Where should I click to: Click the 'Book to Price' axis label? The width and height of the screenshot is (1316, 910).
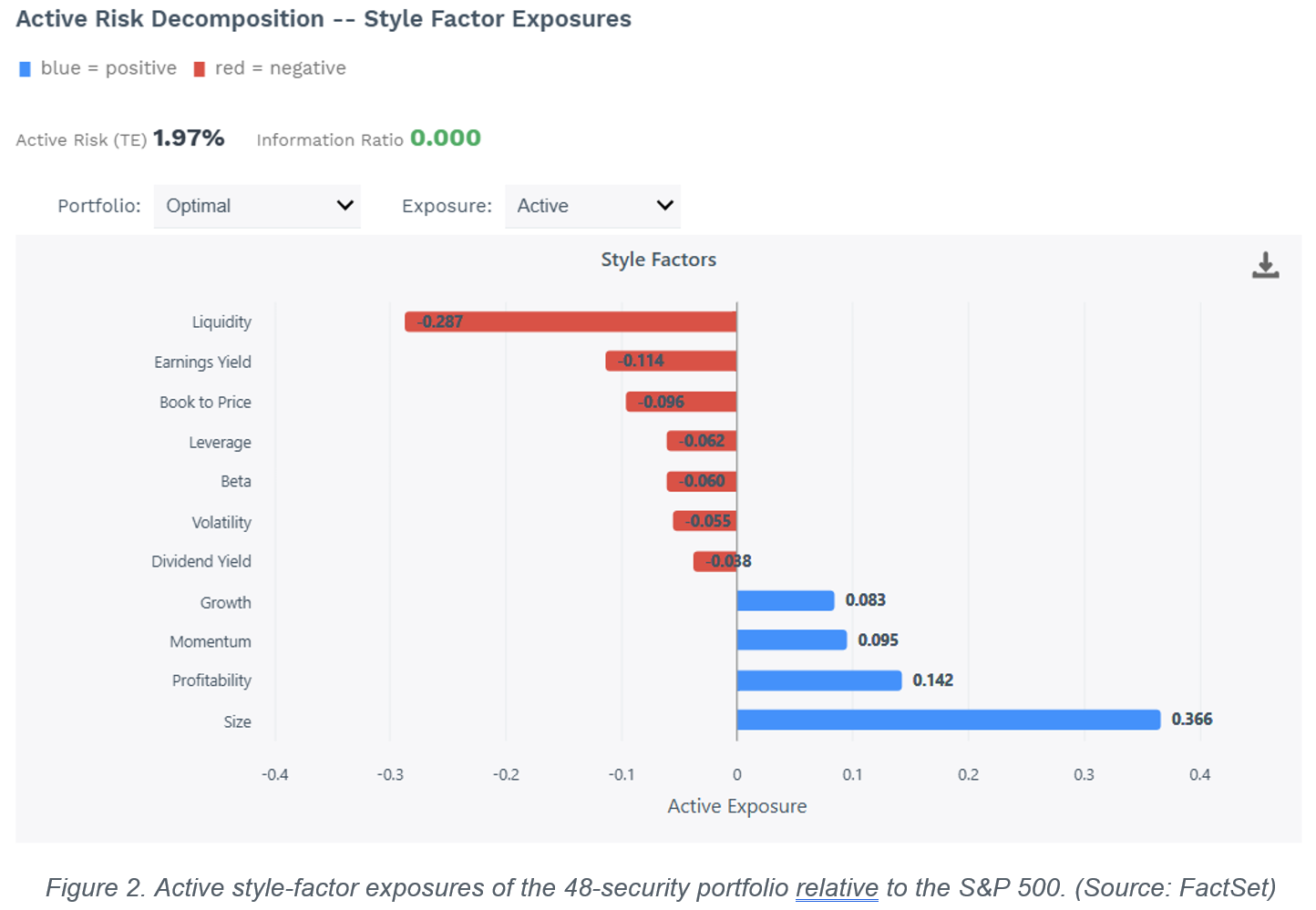click(205, 403)
